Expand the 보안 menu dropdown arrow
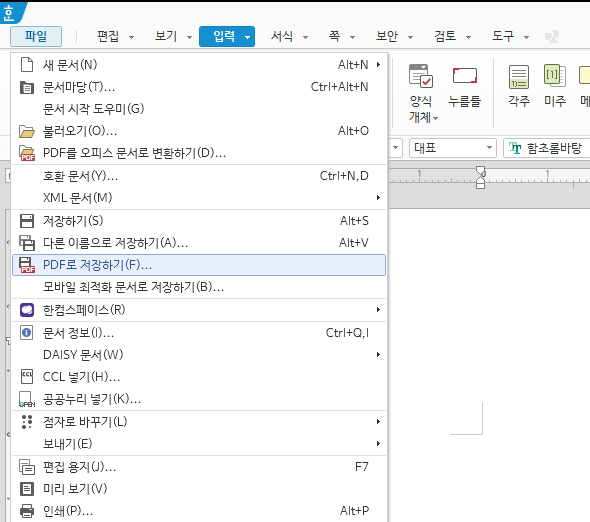This screenshot has width=590, height=522. pos(410,37)
